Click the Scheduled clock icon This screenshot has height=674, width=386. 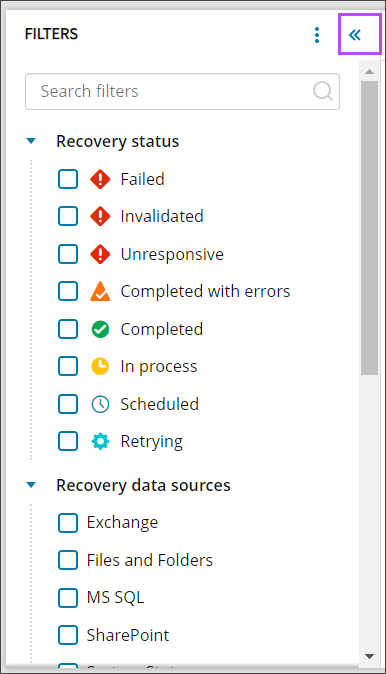click(100, 404)
